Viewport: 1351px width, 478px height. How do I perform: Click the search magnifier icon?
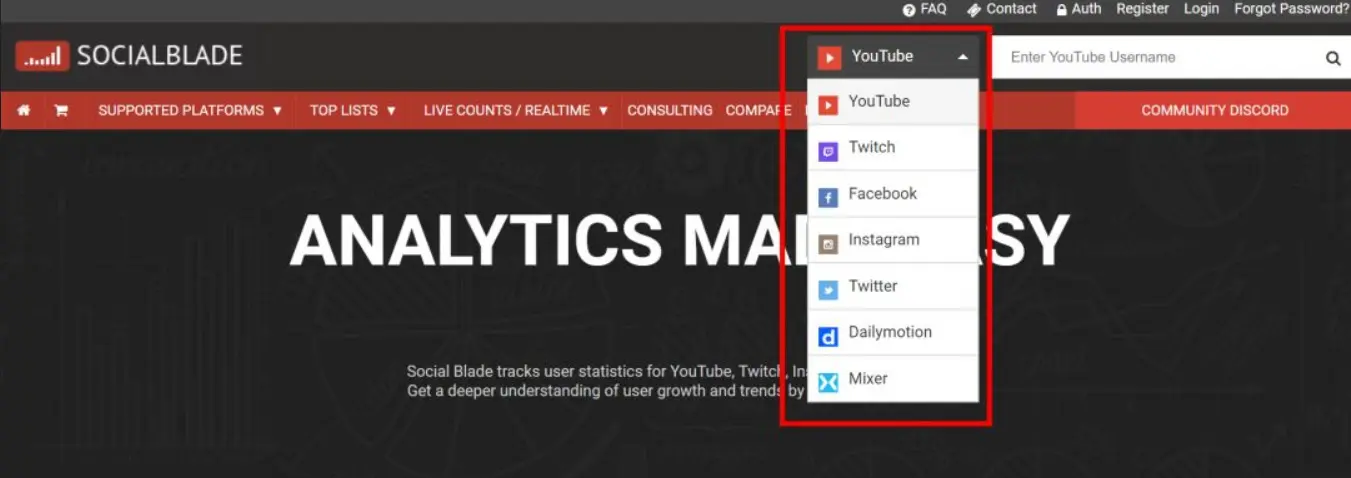click(x=1332, y=58)
